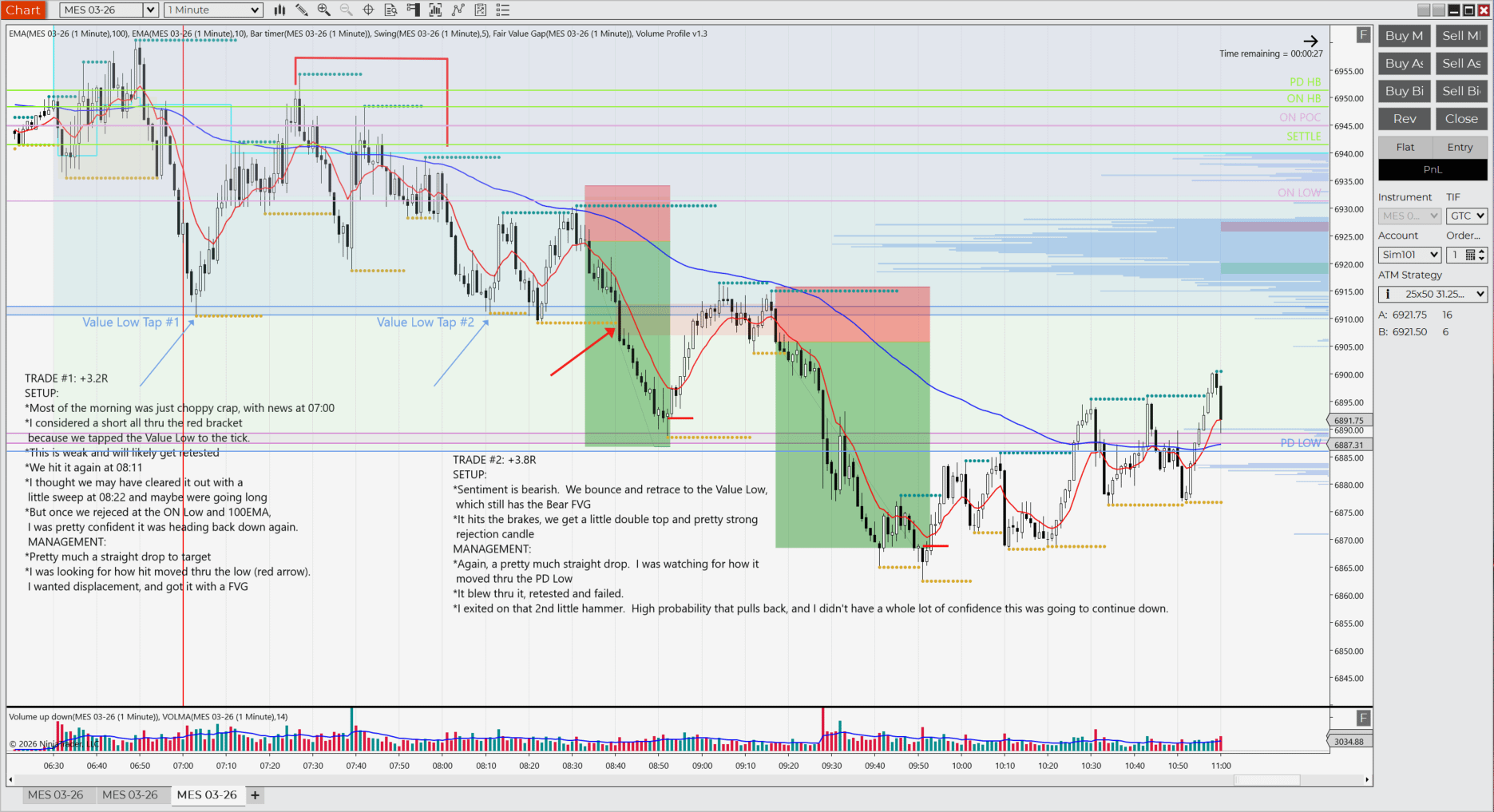Toggle volume panel F scale button
1494x812 pixels.
(x=1363, y=718)
